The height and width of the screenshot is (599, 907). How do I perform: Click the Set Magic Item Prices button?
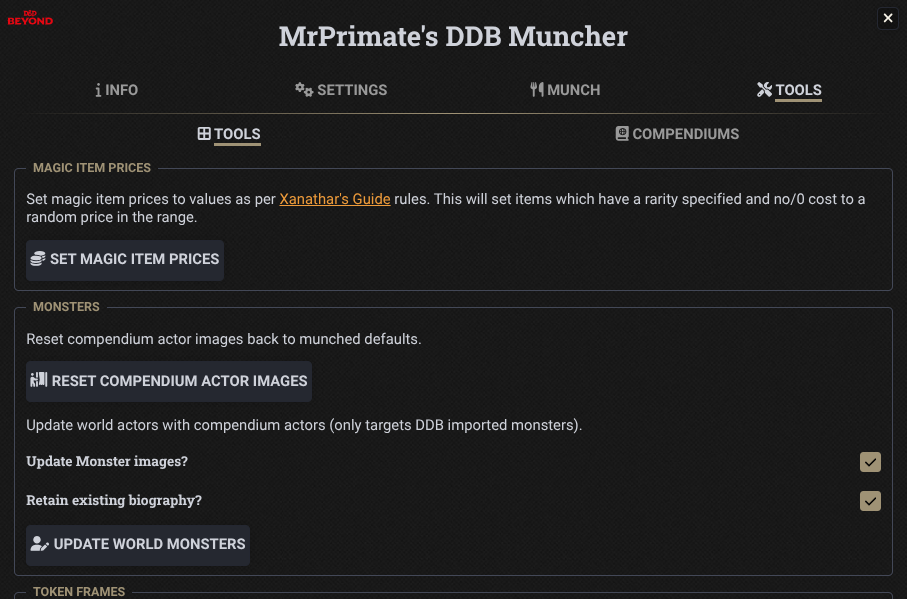click(125, 260)
